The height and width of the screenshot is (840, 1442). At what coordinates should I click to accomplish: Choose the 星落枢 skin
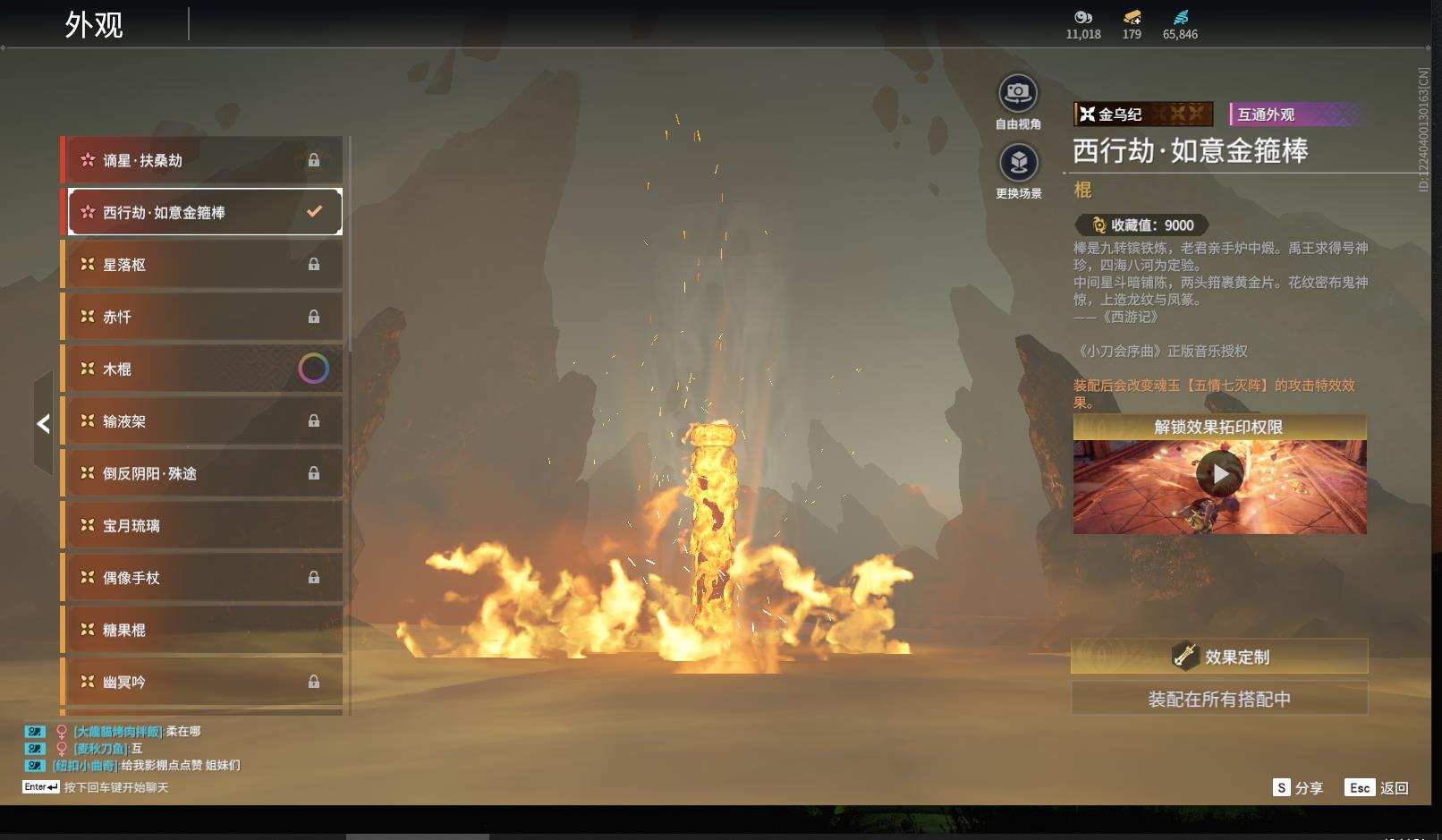click(x=201, y=264)
